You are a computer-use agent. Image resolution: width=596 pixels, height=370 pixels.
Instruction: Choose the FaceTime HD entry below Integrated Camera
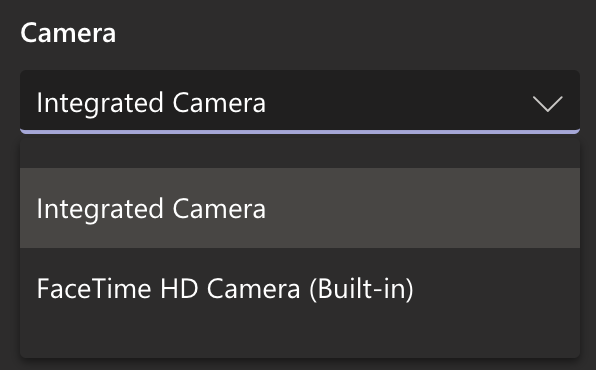pos(300,288)
